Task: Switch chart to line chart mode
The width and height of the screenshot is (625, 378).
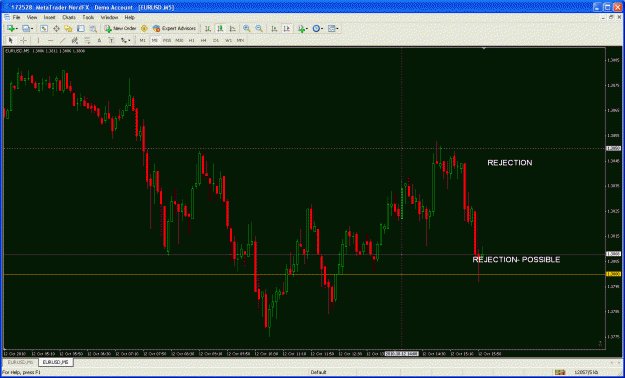Action: 232,29
